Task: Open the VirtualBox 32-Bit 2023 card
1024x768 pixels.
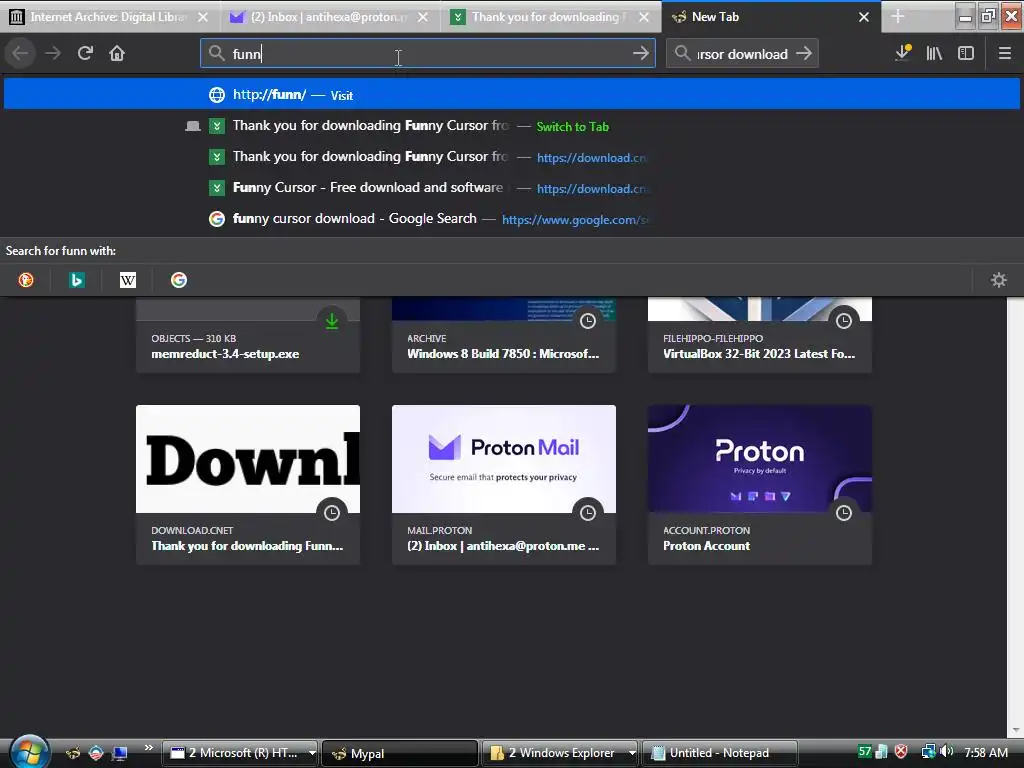Action: pyautogui.click(x=760, y=335)
